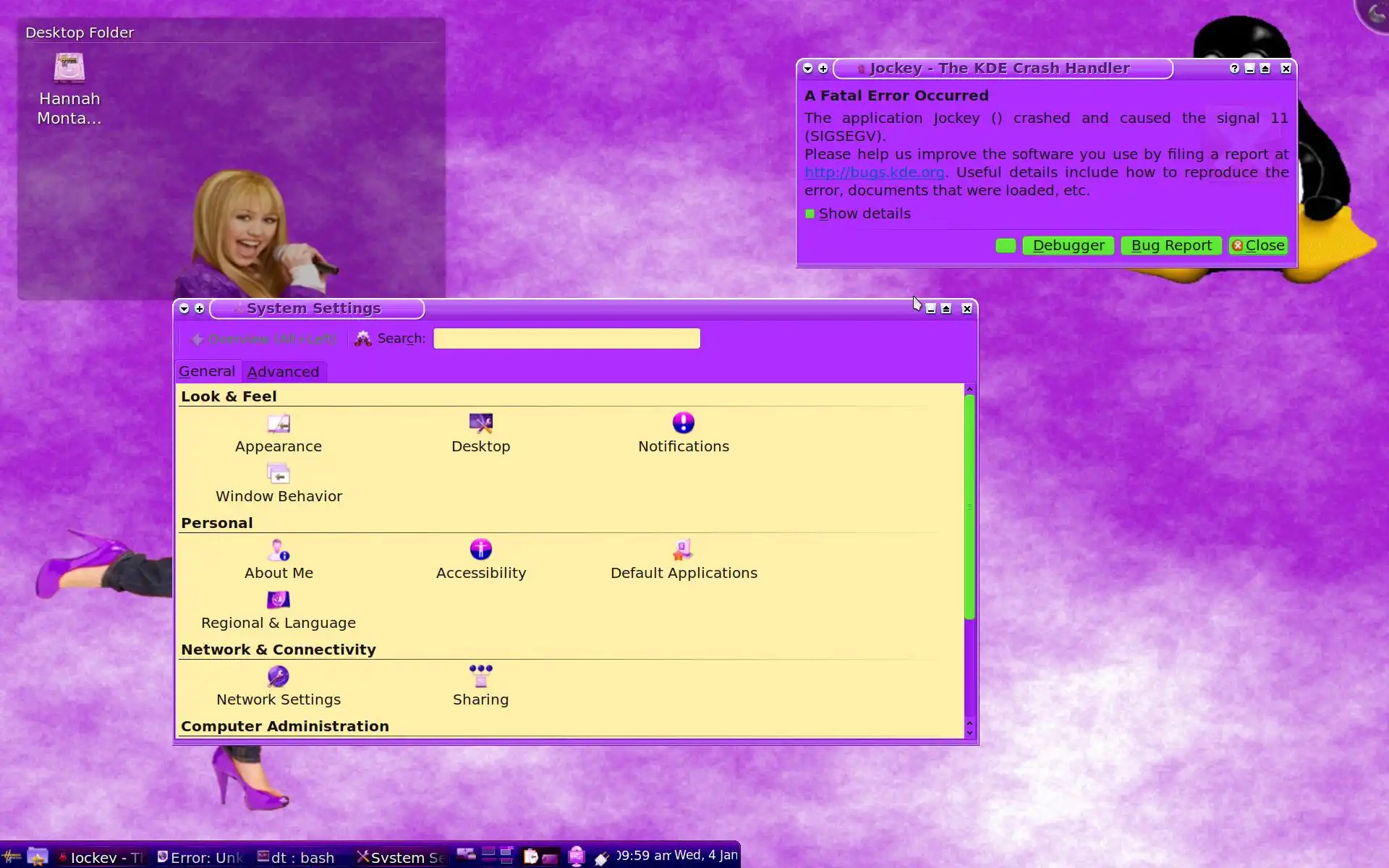Open Accessibility settings

click(x=480, y=550)
